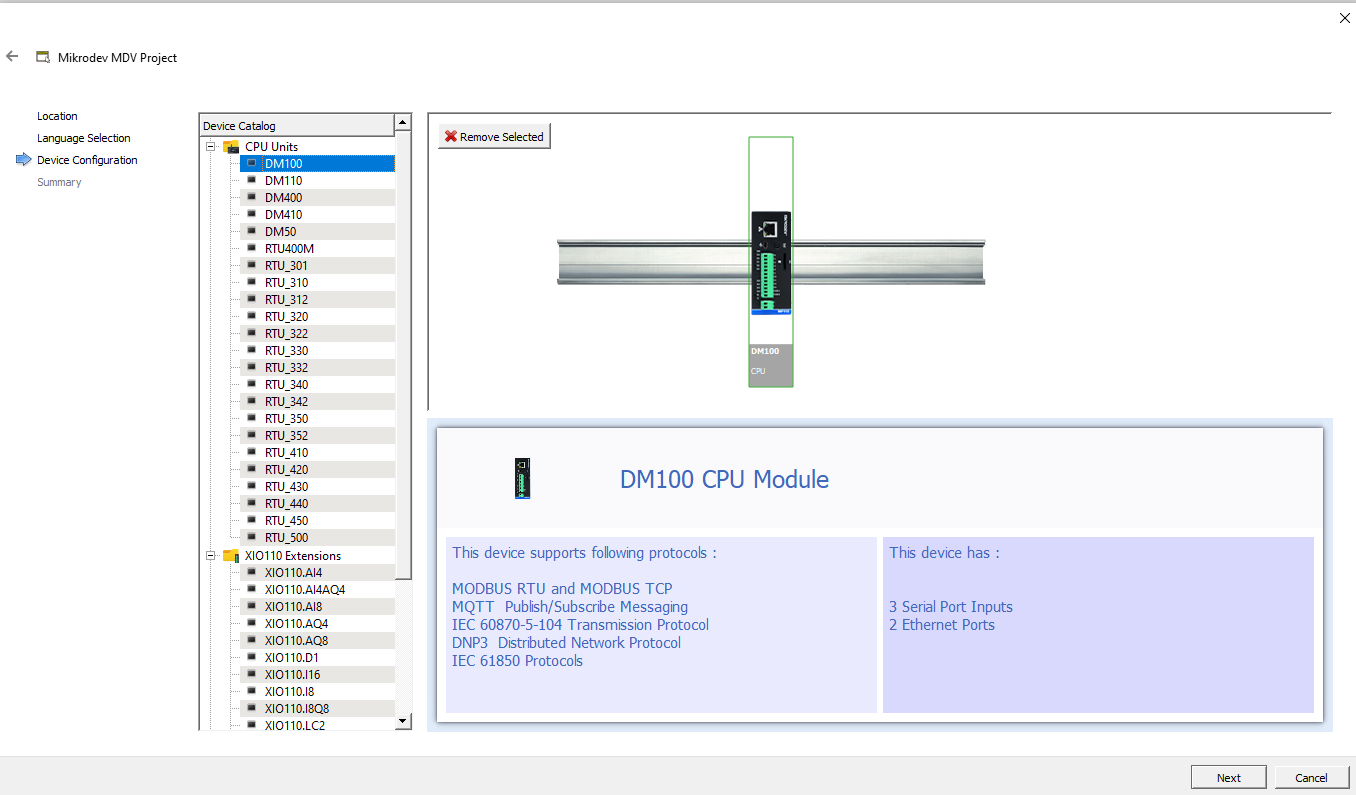The height and width of the screenshot is (795, 1356).
Task: Click the DM110 device icon
Action: [252, 180]
